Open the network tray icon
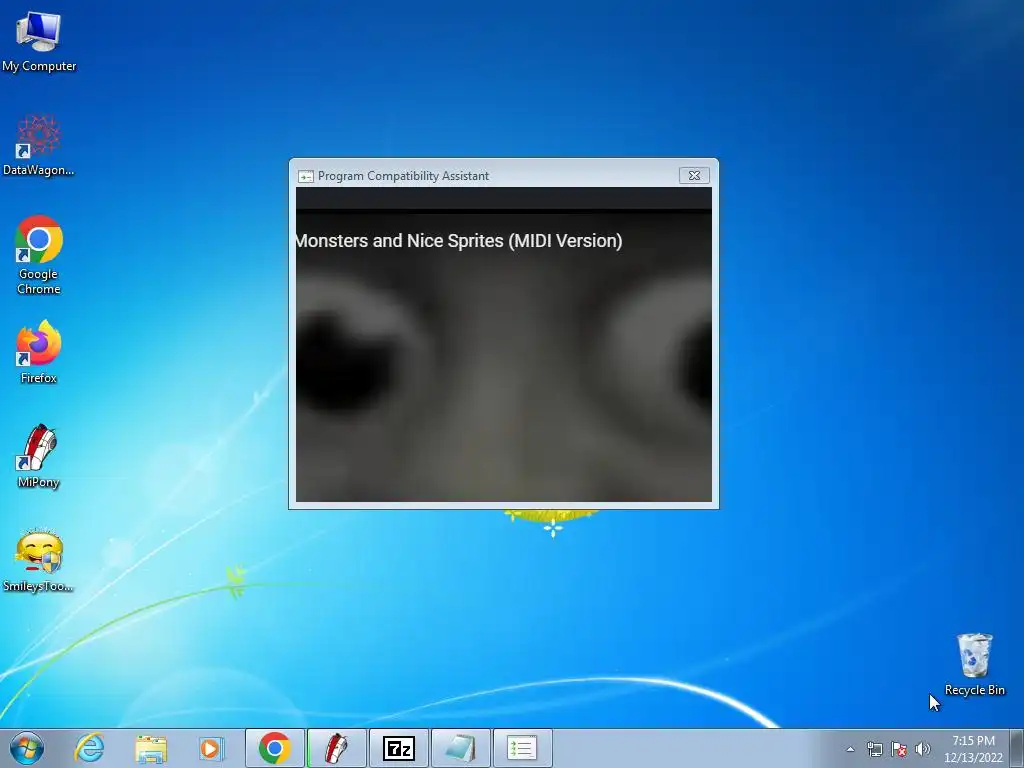Screen dimensions: 1024x768 (874, 749)
